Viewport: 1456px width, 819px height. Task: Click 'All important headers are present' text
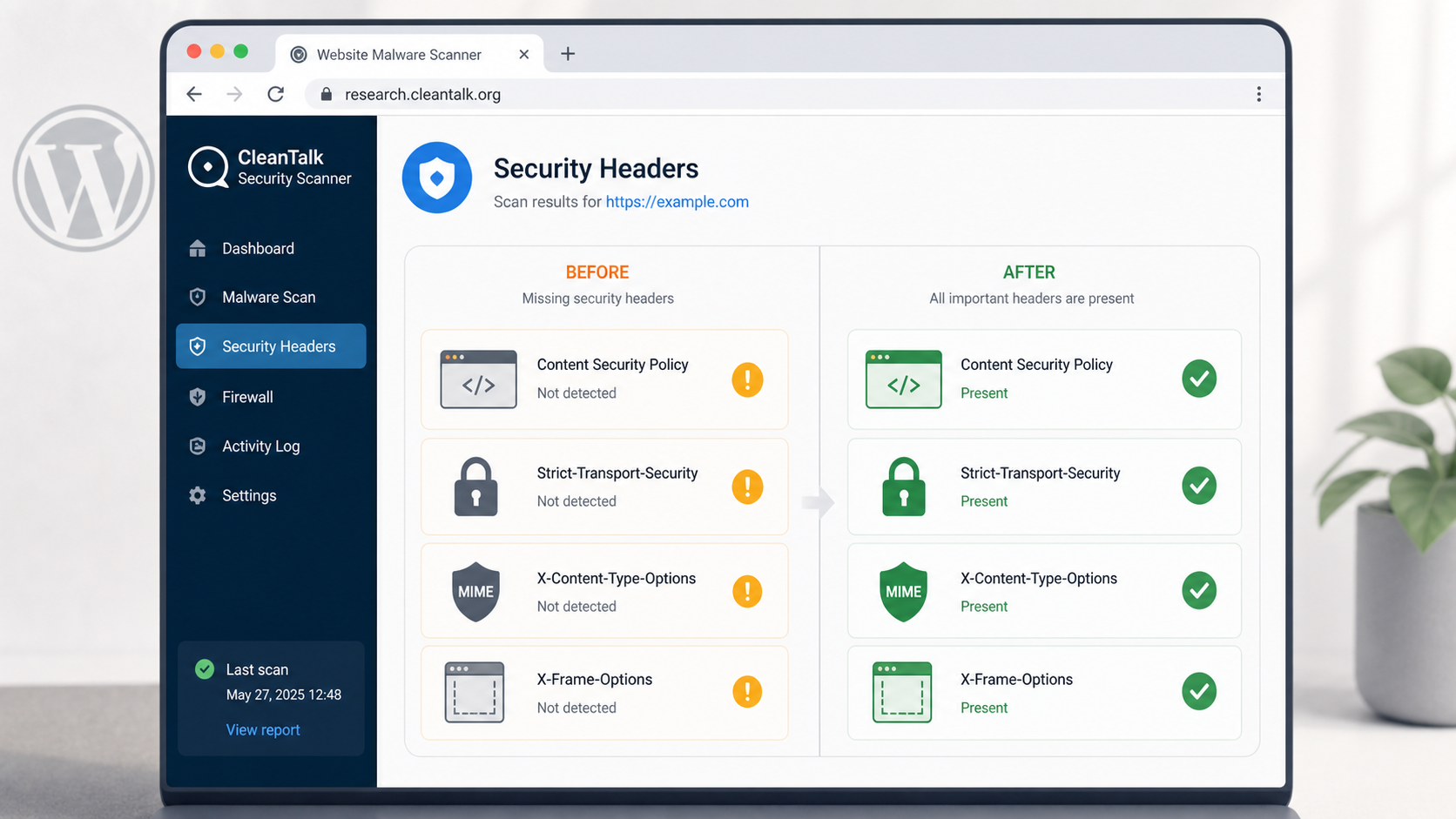pos(1032,299)
